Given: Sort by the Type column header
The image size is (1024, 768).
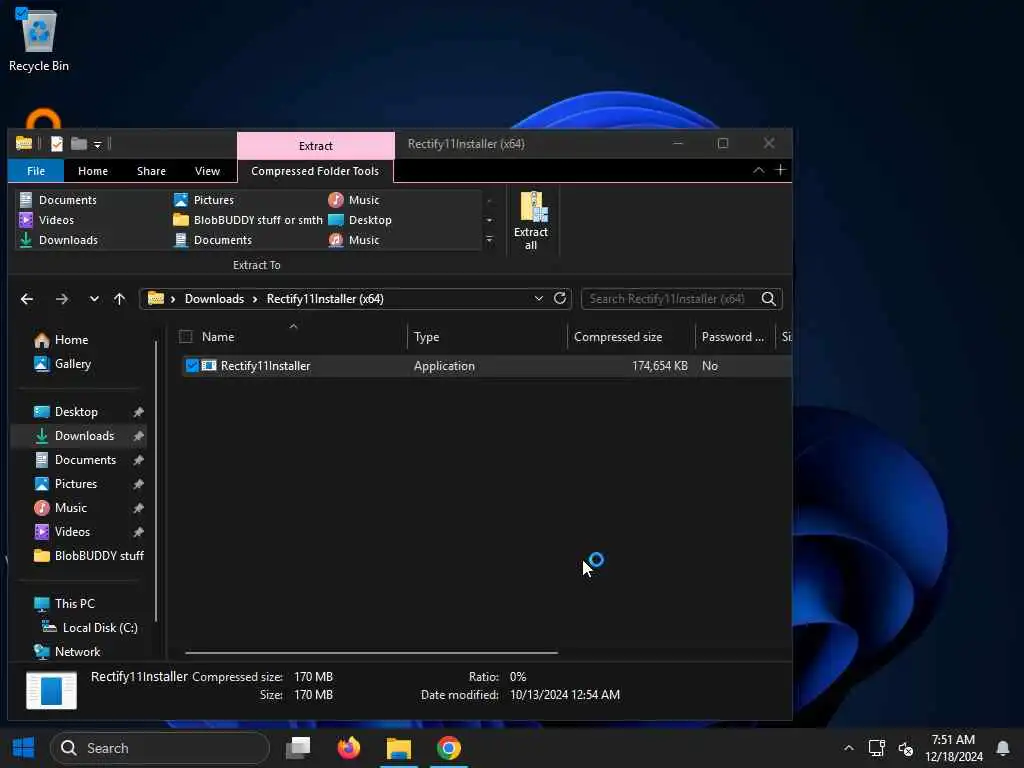Looking at the screenshot, I should [487, 337].
